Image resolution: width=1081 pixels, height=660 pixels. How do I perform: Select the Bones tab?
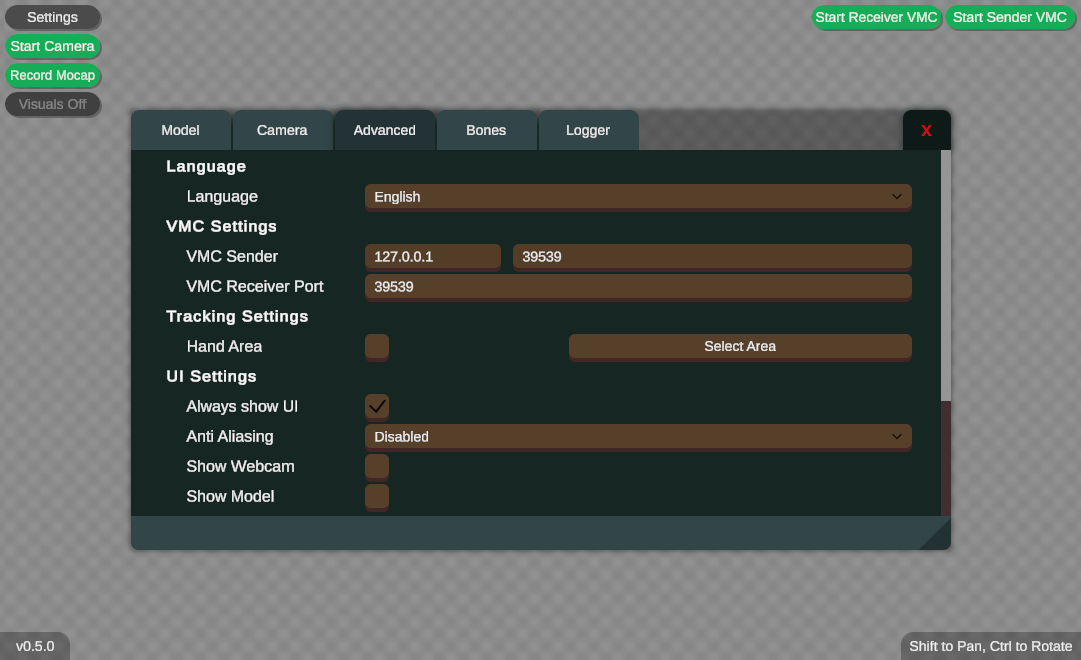pos(486,131)
